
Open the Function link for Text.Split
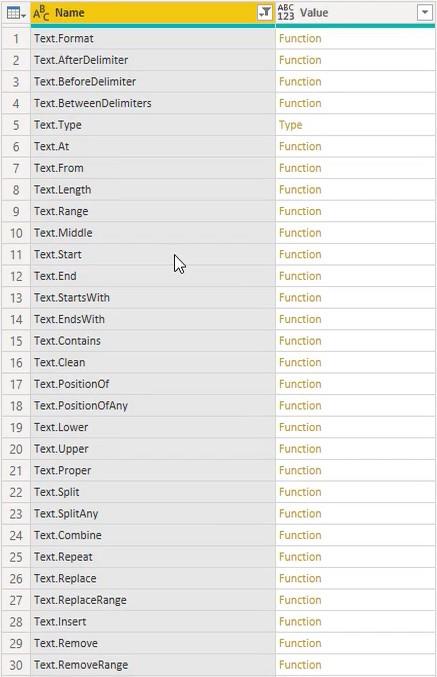tap(300, 492)
